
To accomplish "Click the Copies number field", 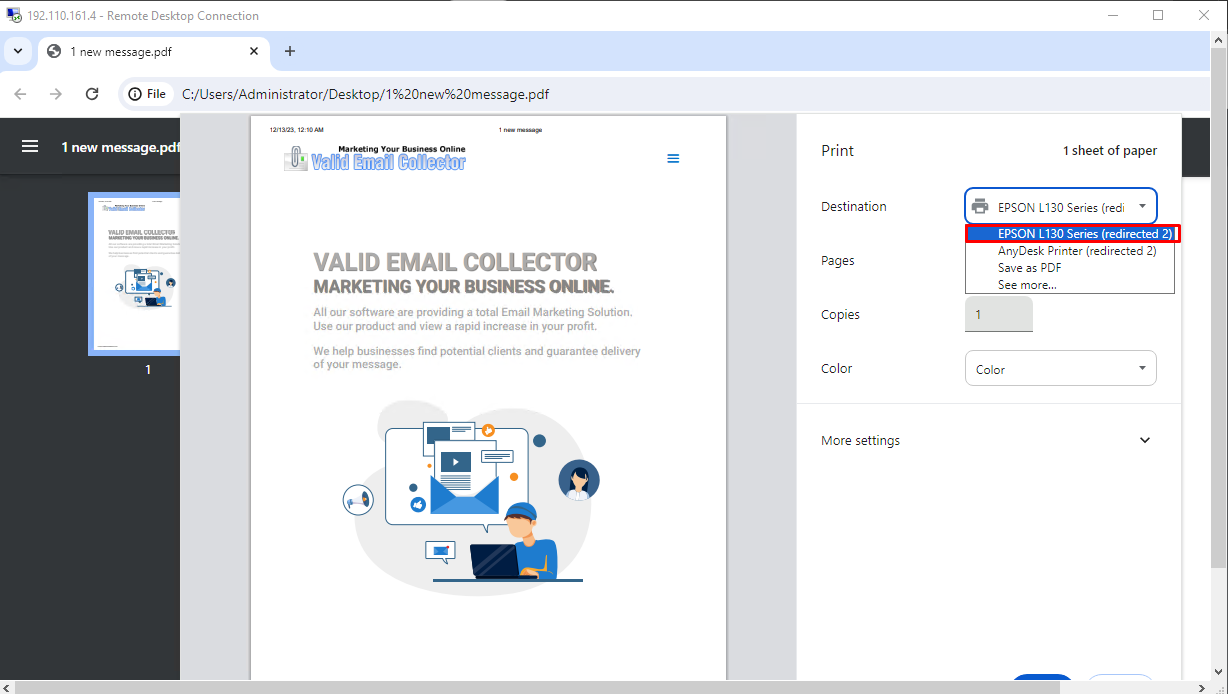I will coord(998,314).
